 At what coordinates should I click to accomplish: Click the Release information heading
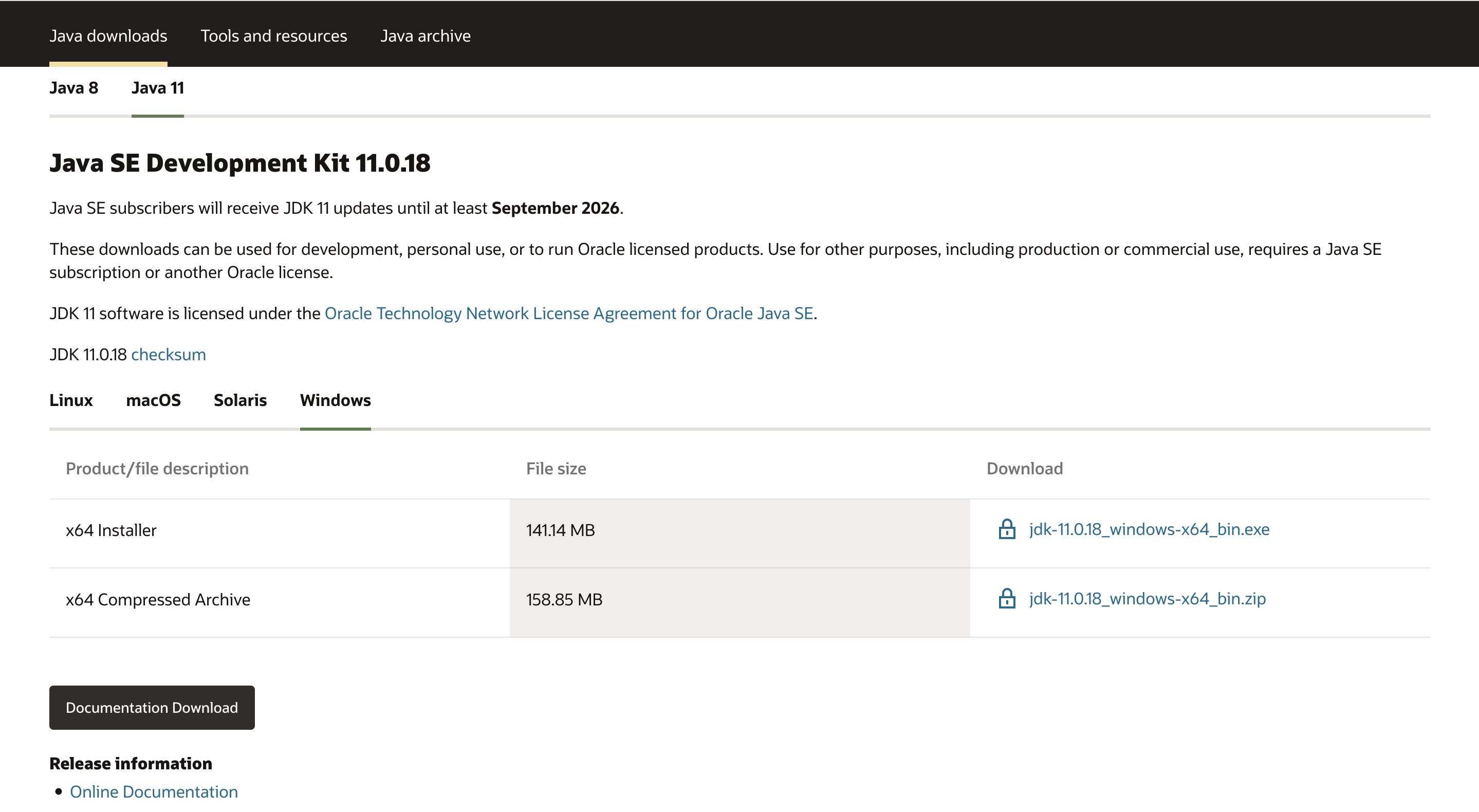coord(131,764)
